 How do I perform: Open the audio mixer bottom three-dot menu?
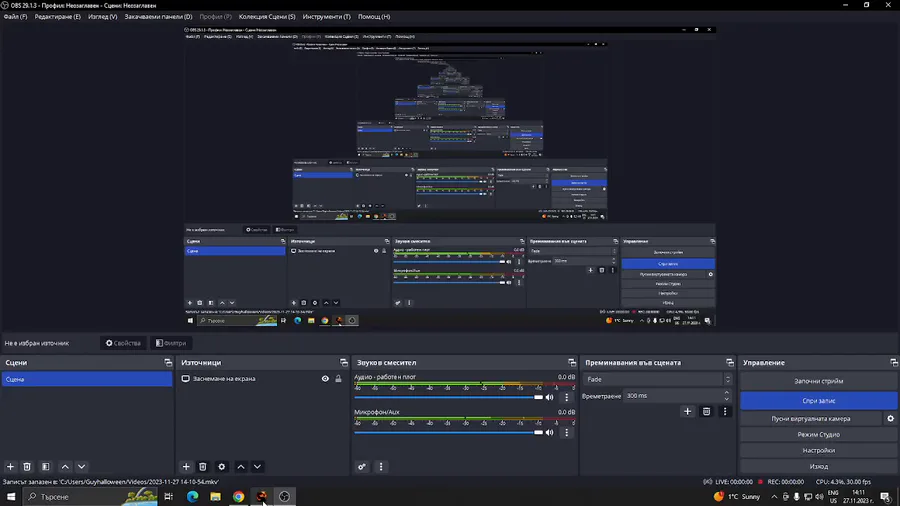click(x=381, y=466)
